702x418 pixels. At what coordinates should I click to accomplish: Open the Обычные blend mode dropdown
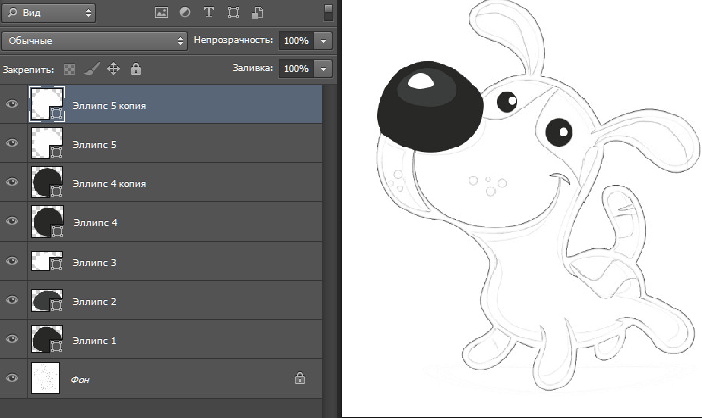(94, 41)
